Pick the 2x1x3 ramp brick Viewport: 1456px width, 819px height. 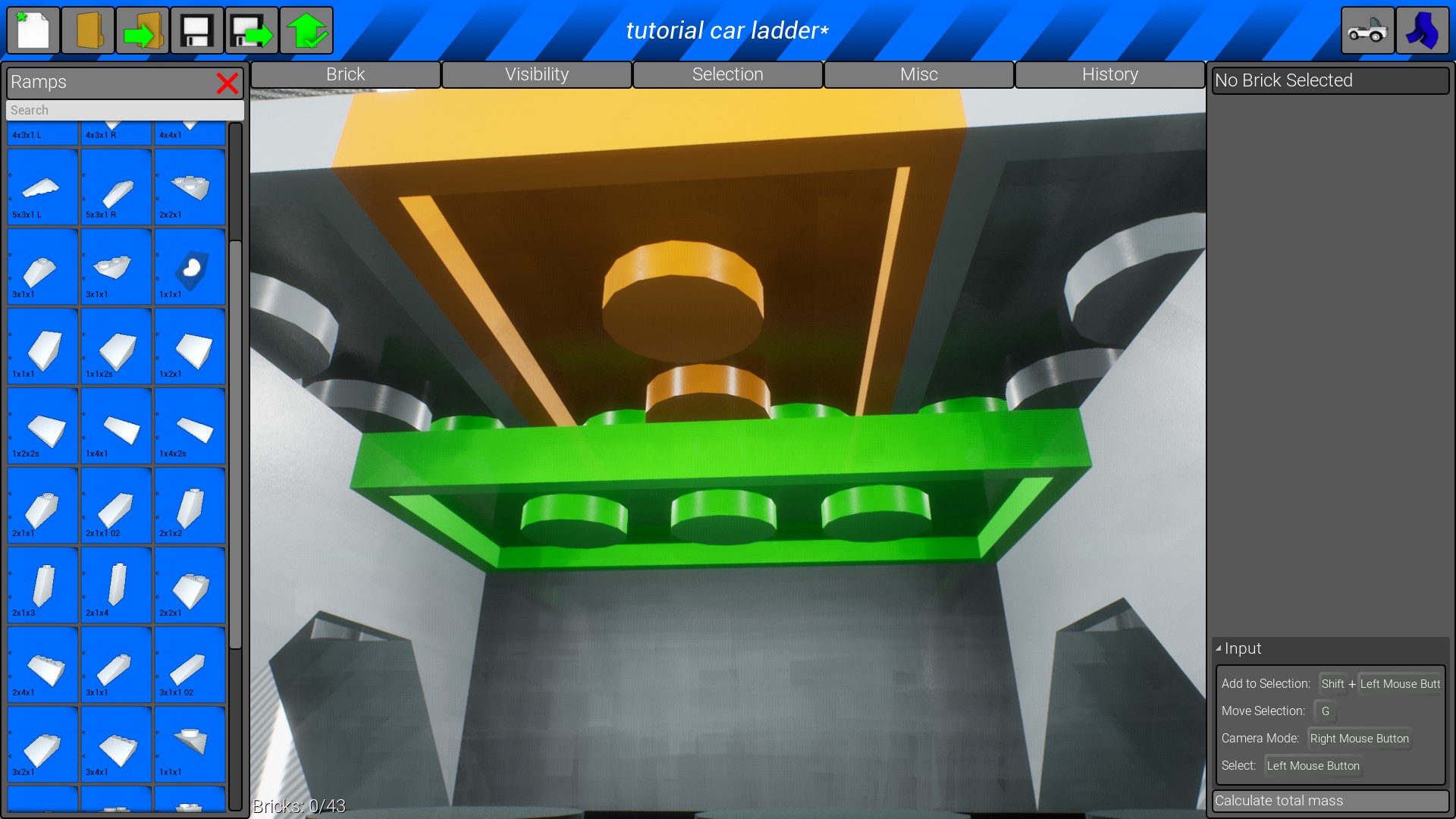pos(42,585)
